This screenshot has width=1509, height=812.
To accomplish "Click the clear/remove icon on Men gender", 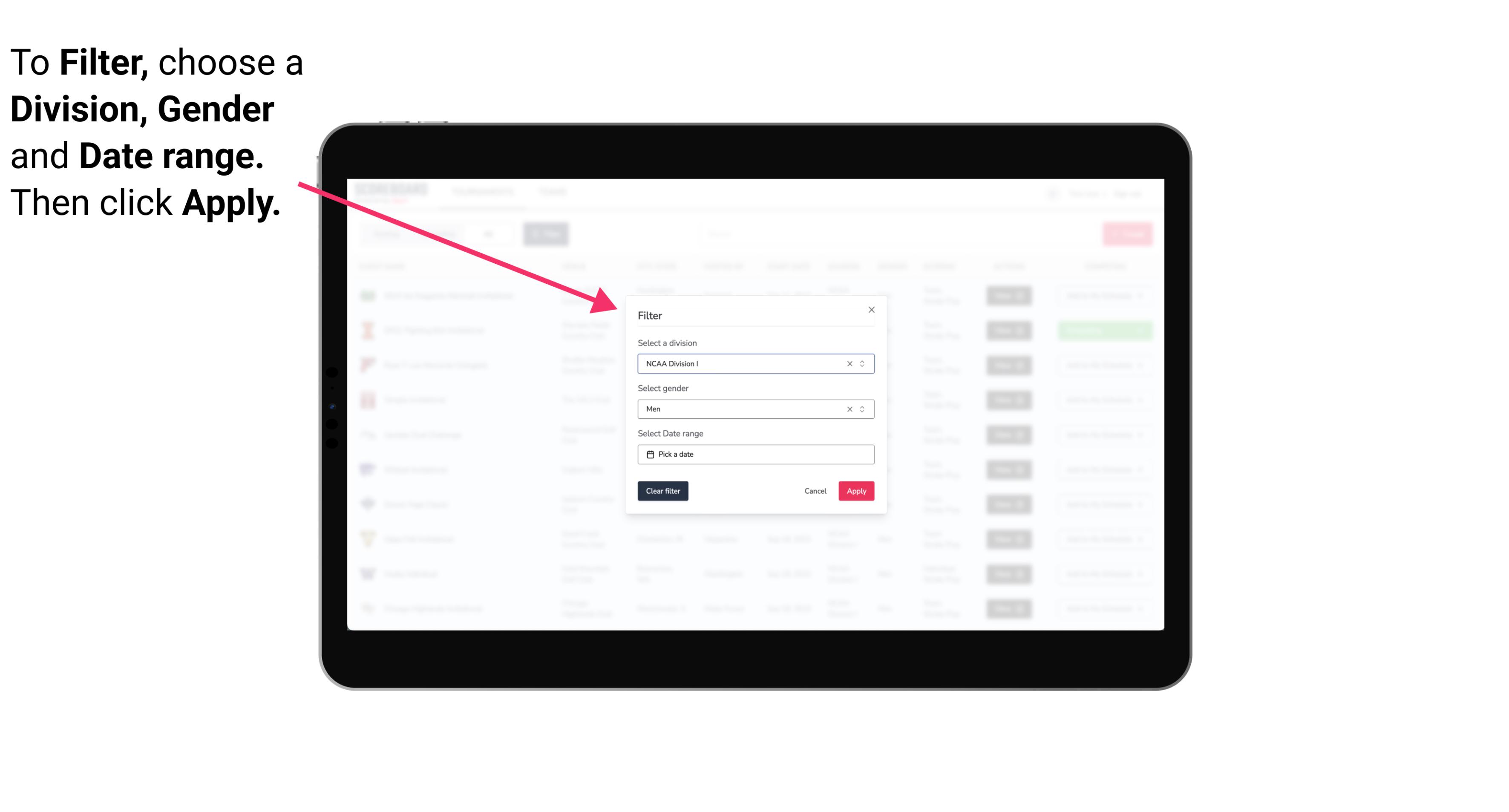I will pyautogui.click(x=849, y=409).
